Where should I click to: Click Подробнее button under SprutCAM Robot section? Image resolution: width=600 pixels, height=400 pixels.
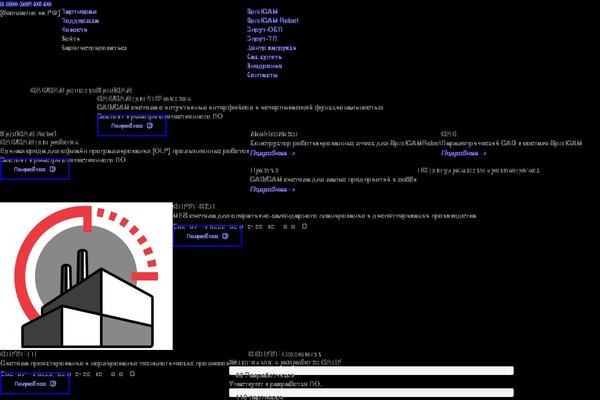click(x=35, y=170)
